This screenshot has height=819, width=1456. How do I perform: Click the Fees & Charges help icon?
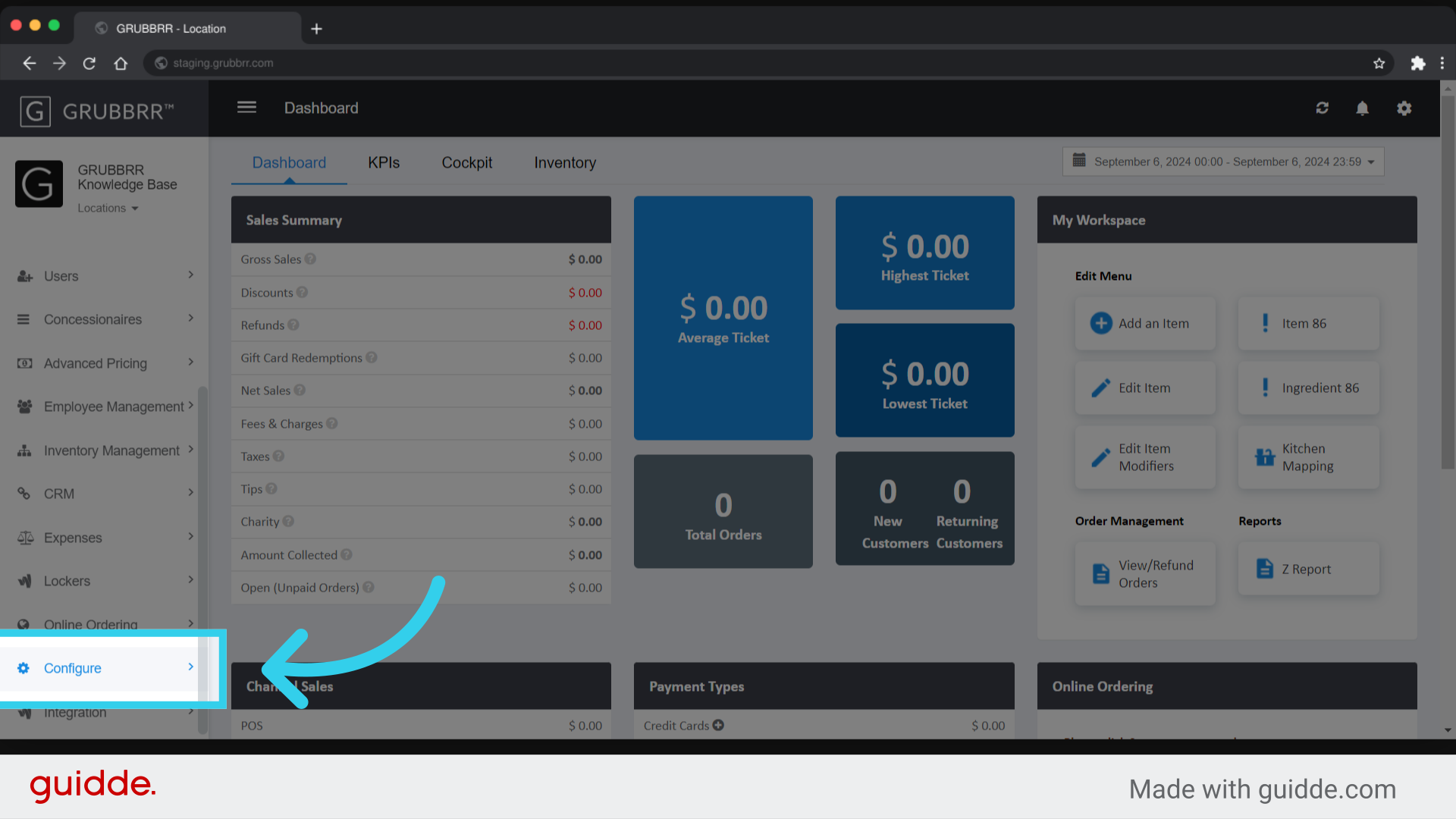click(x=332, y=423)
